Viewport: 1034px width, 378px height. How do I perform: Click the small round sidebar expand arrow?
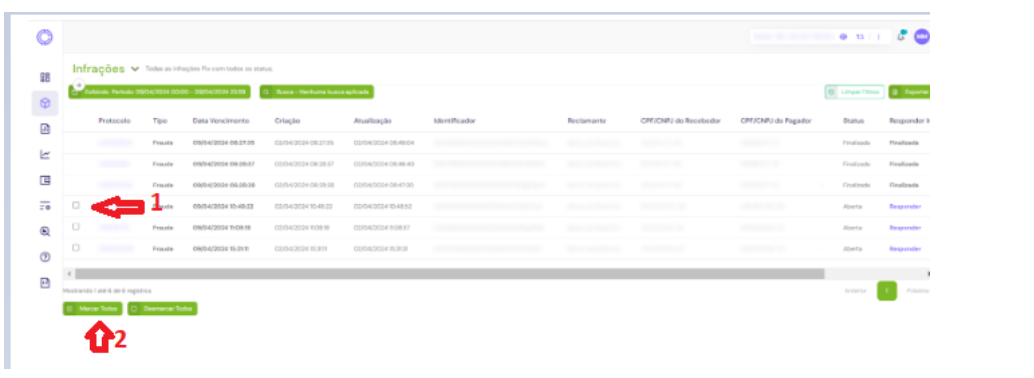coord(78,85)
